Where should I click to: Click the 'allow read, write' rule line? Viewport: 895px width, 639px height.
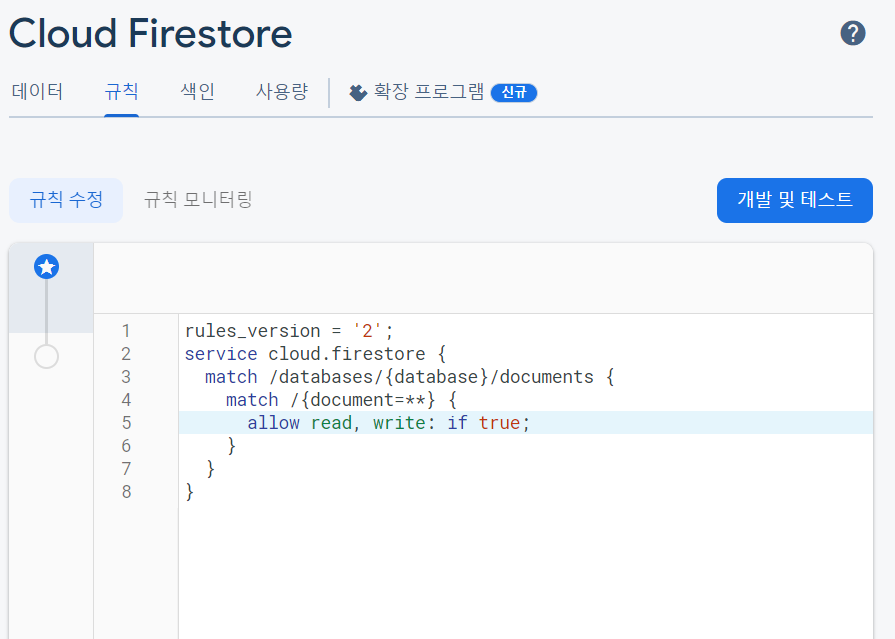(x=388, y=423)
